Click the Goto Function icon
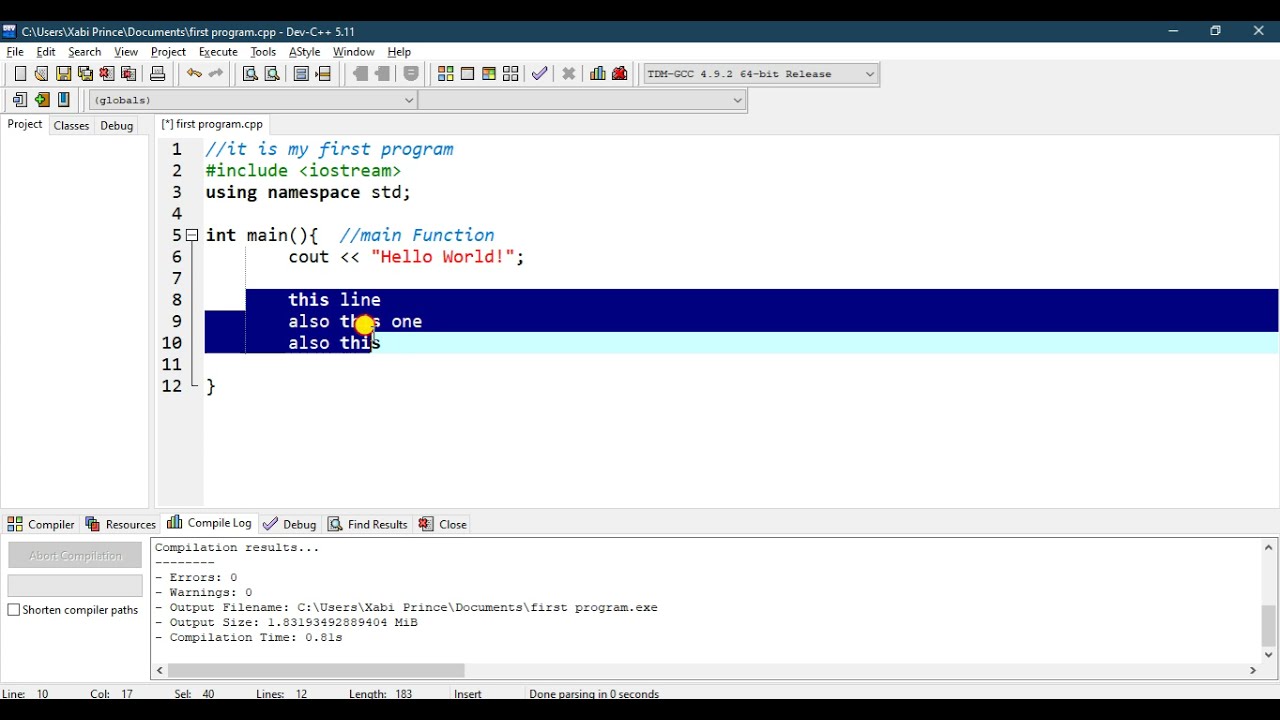Viewport: 1280px width, 720px height. click(x=301, y=73)
